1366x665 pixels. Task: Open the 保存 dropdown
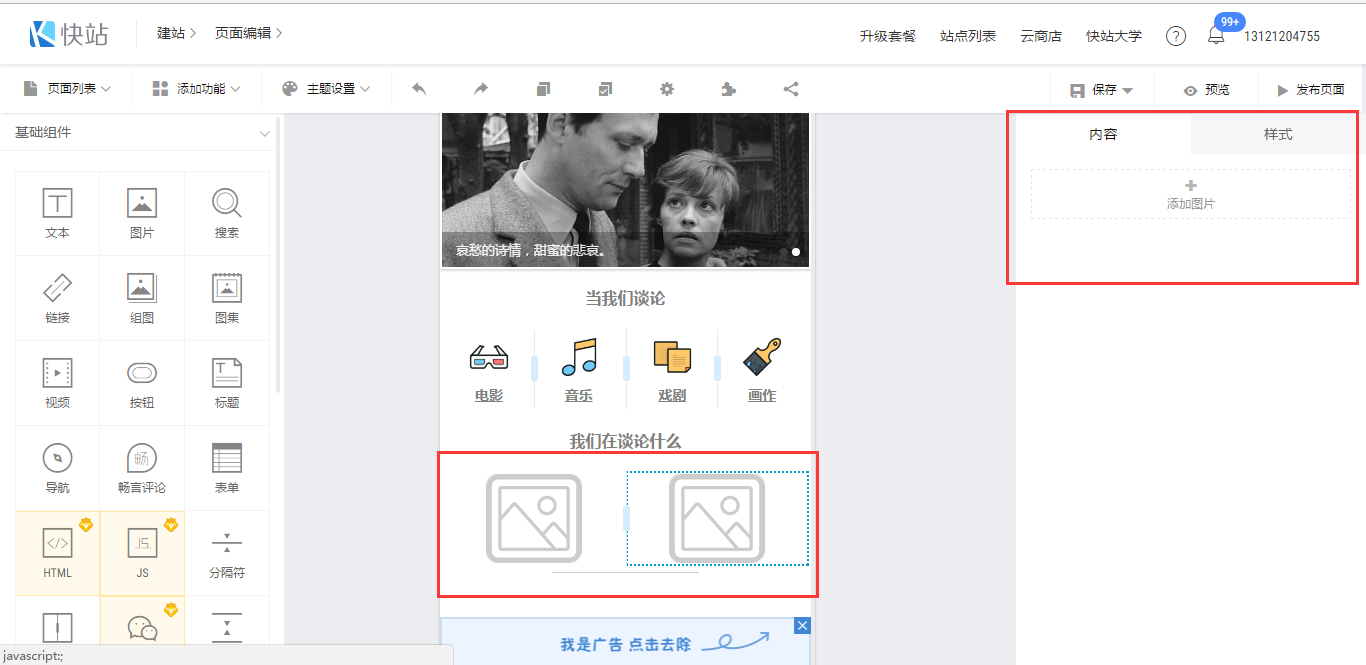[x=1102, y=90]
